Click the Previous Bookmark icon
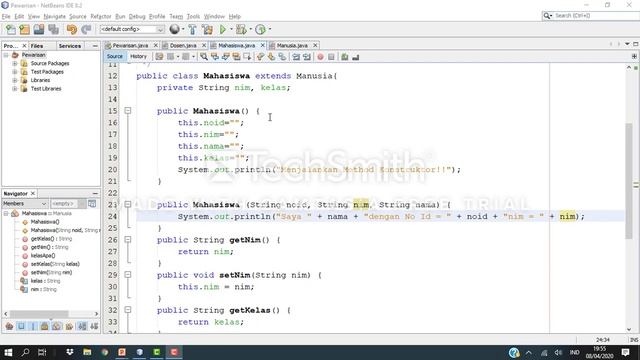This screenshot has height=360, width=640. pos(260,57)
